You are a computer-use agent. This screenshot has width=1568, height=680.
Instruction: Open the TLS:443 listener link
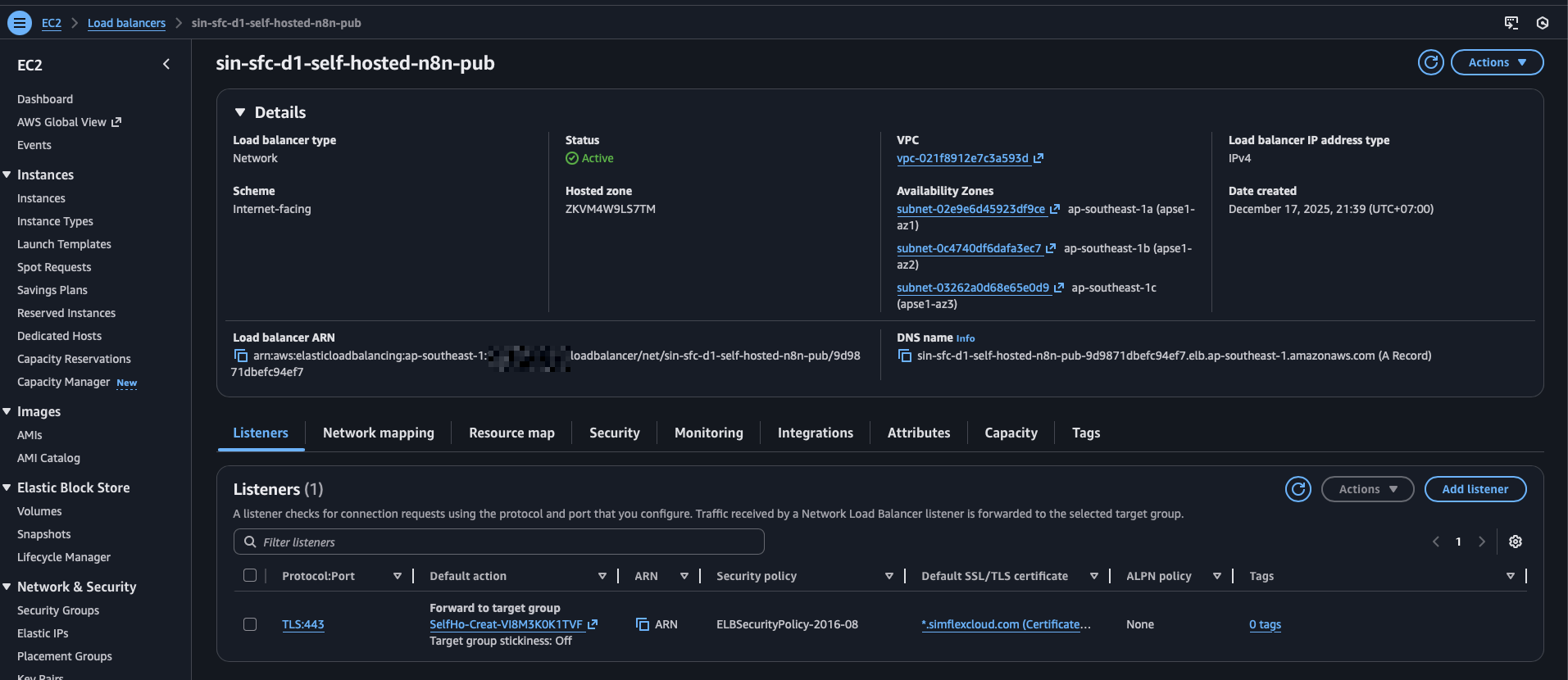point(303,624)
